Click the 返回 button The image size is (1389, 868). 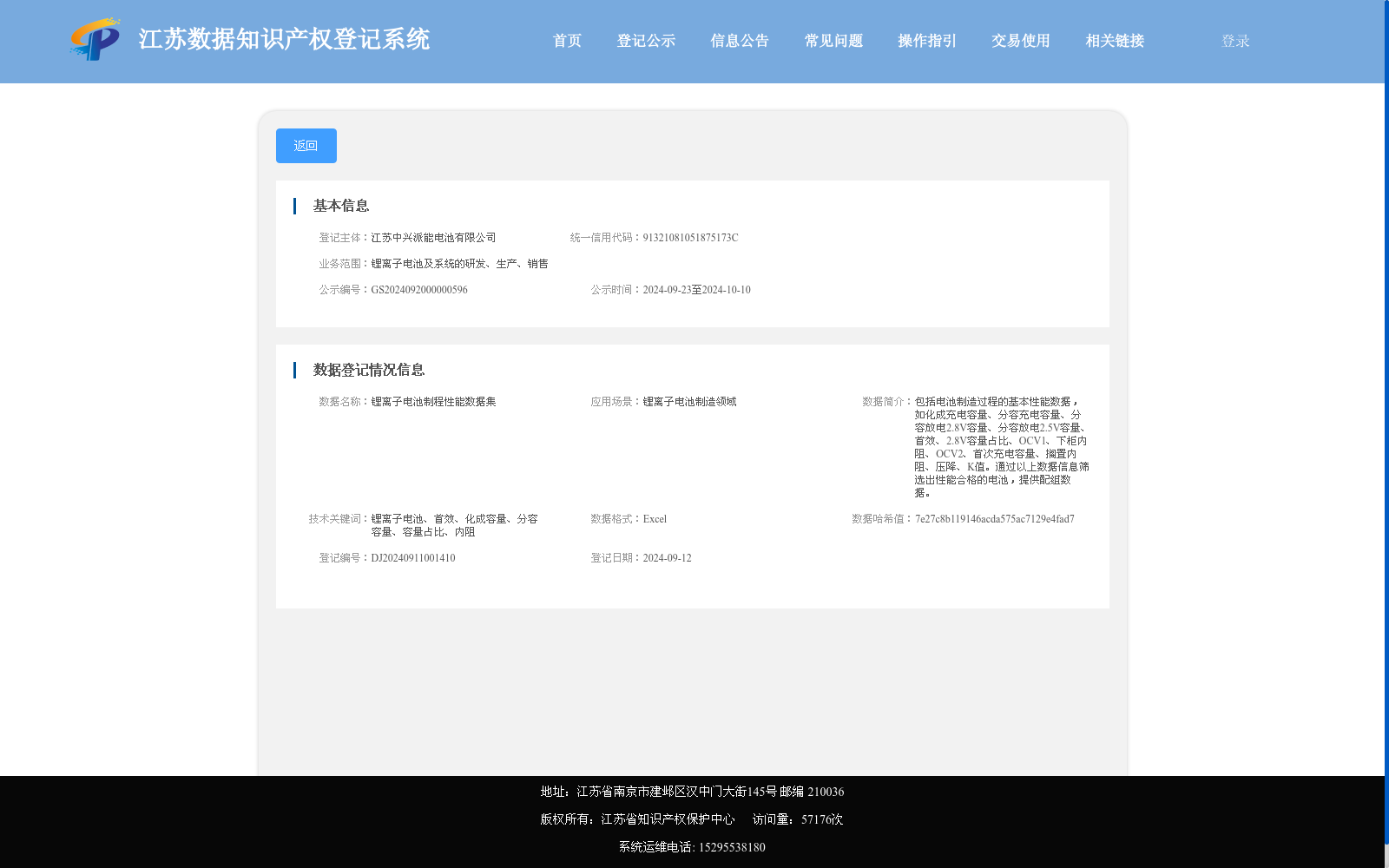click(306, 146)
